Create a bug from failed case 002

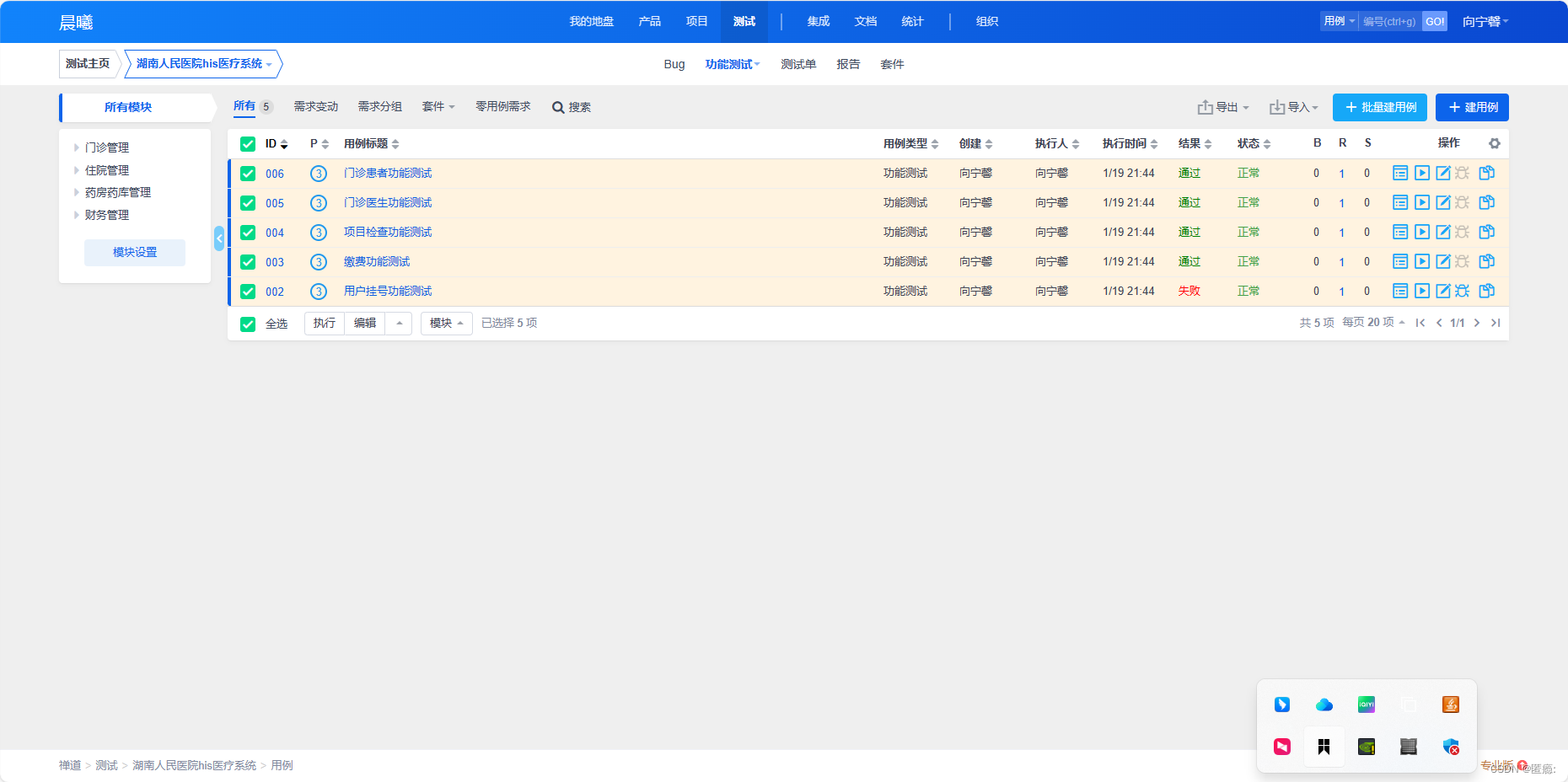click(1463, 291)
